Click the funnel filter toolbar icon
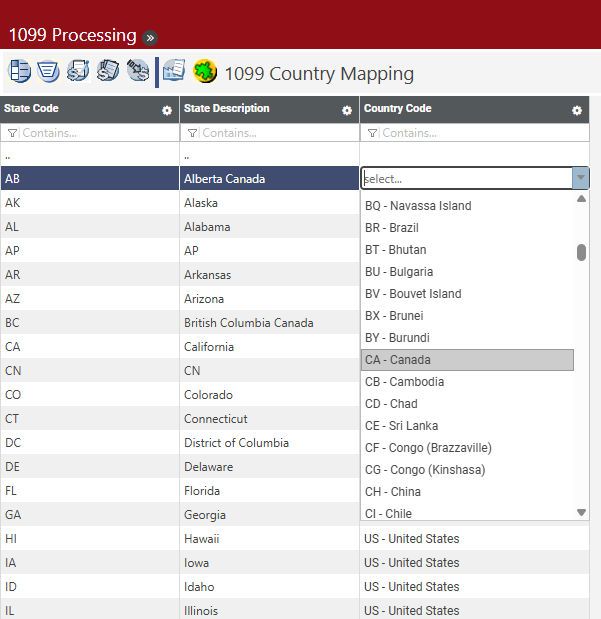The image size is (601, 619). click(x=48, y=72)
